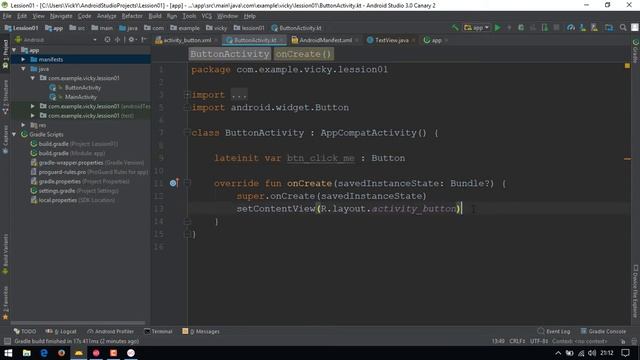Click the Make Project hammer icon
640x360 pixels.
455,28
